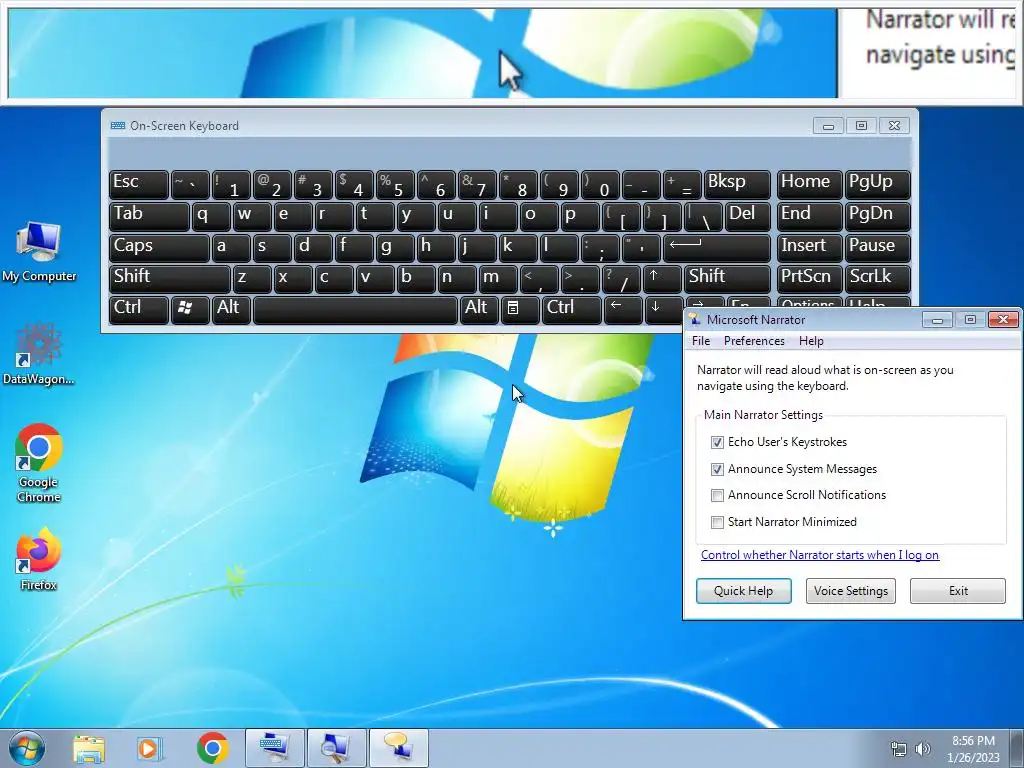Open Chrome from the taskbar
1024x768 pixels.
[x=212, y=748]
